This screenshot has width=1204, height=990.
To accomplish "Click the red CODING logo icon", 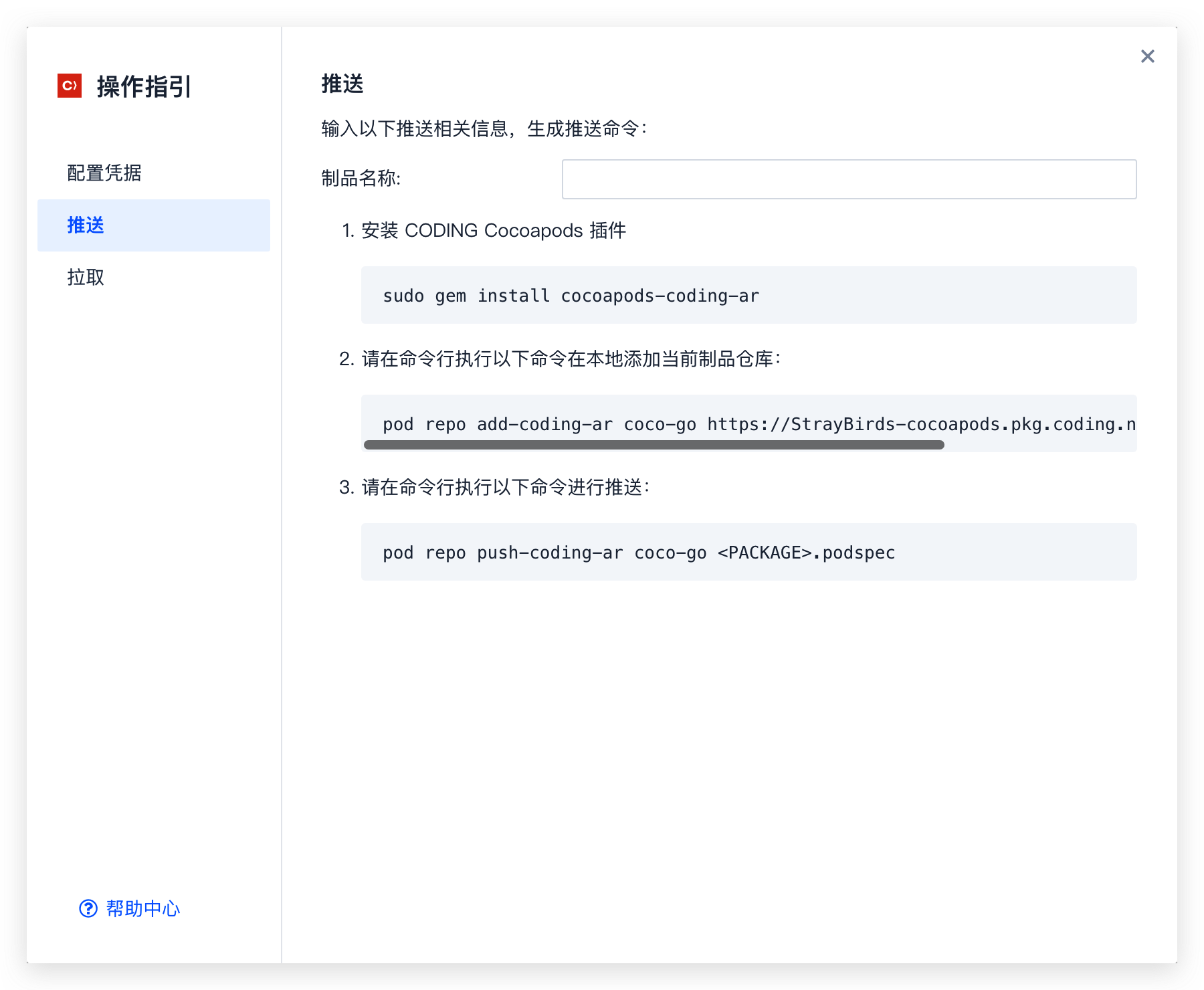I will coord(70,86).
